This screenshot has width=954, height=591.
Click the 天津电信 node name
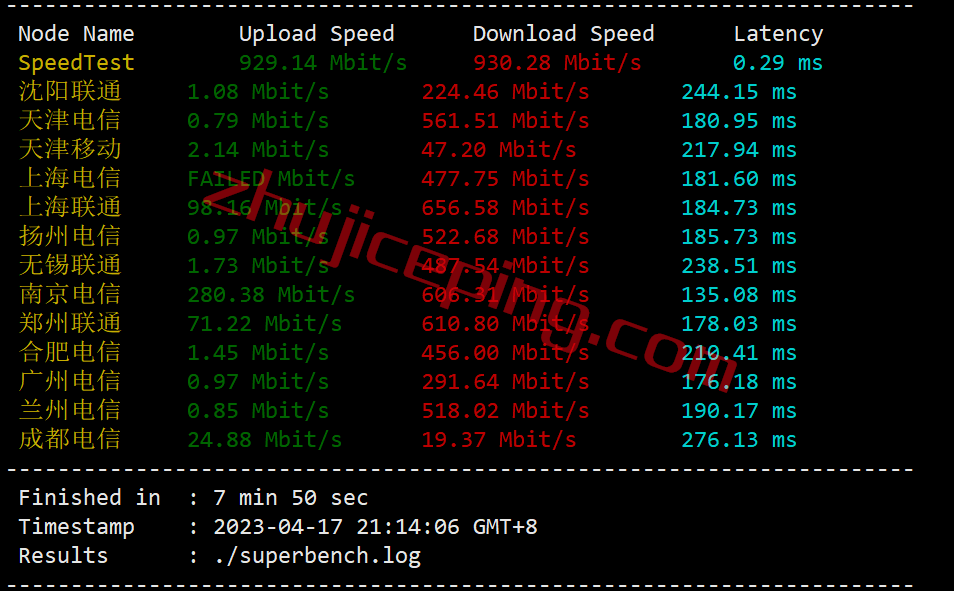pos(70,121)
